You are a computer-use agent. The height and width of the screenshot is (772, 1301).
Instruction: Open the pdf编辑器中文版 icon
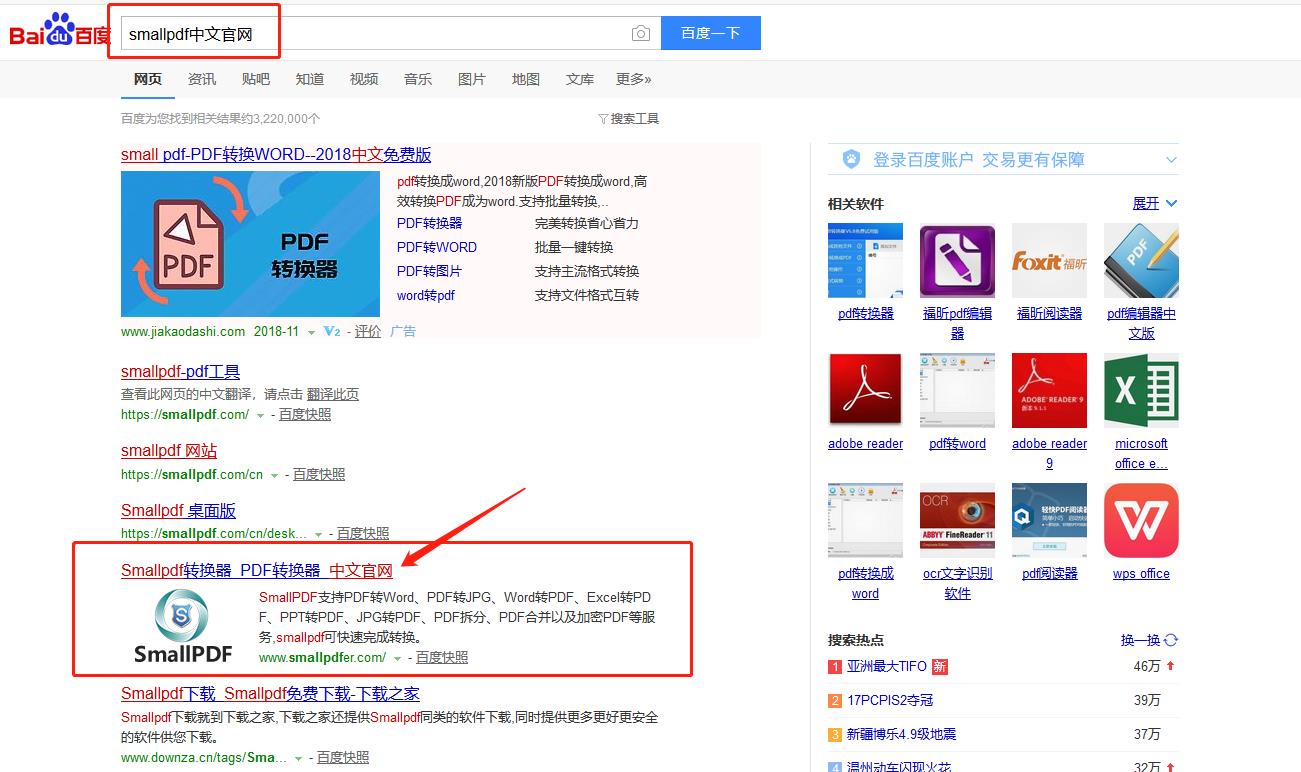1141,260
